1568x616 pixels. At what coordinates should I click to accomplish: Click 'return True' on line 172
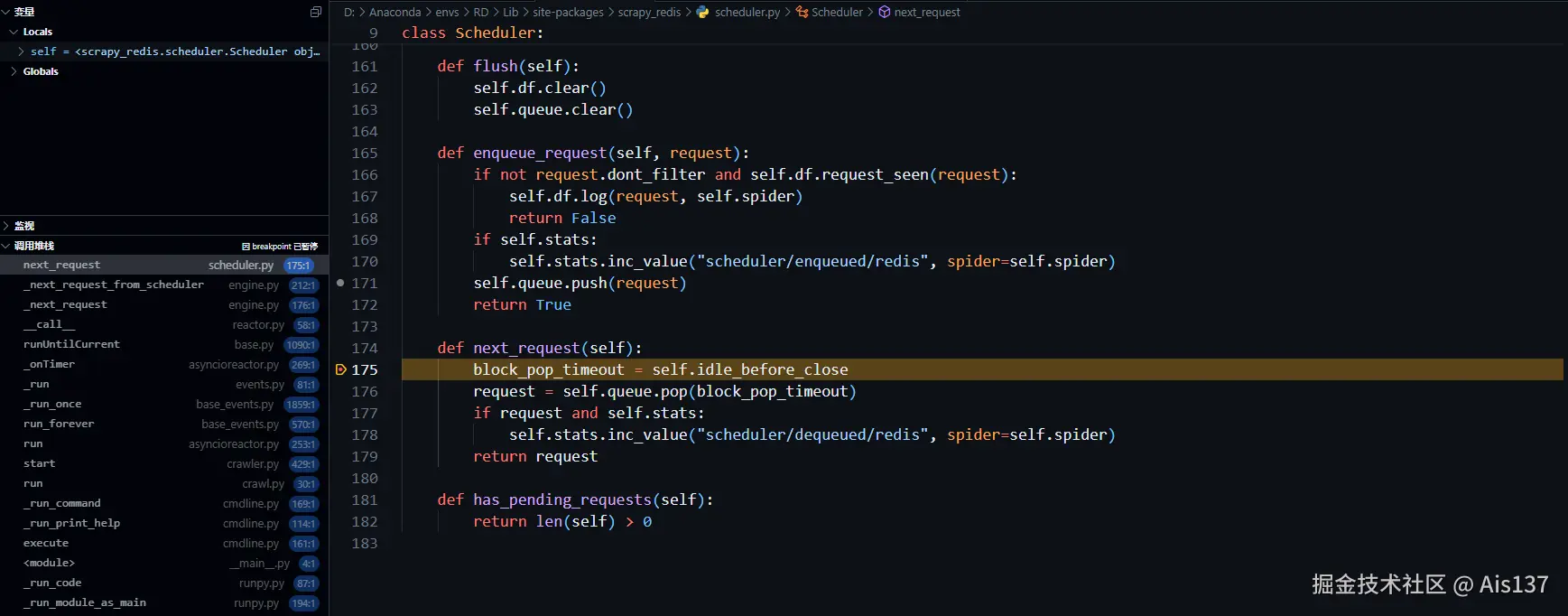click(522, 304)
